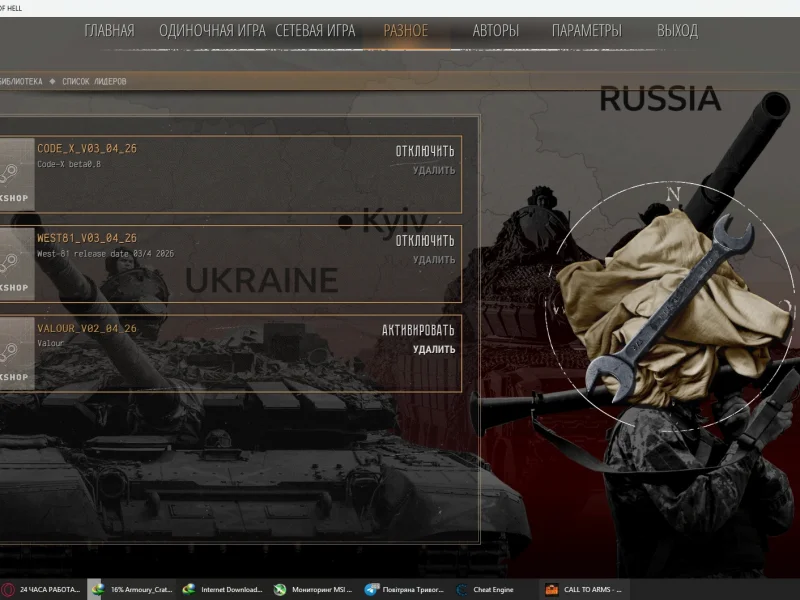
Task: Disable the CODE_X_V03_04_26 mod (Отключить)
Action: (424, 151)
